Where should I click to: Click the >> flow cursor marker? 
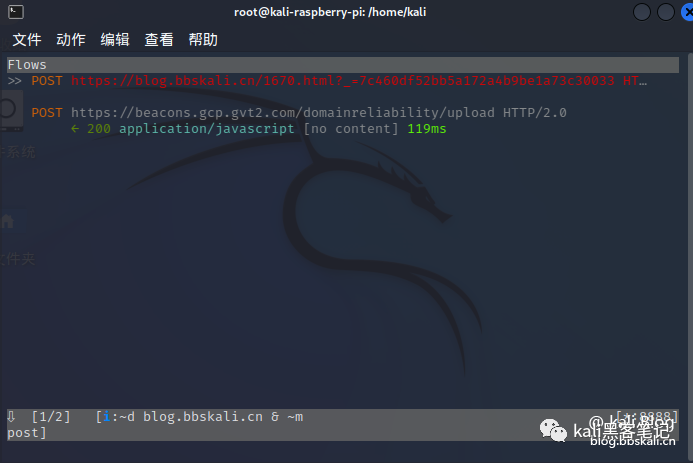(x=15, y=81)
